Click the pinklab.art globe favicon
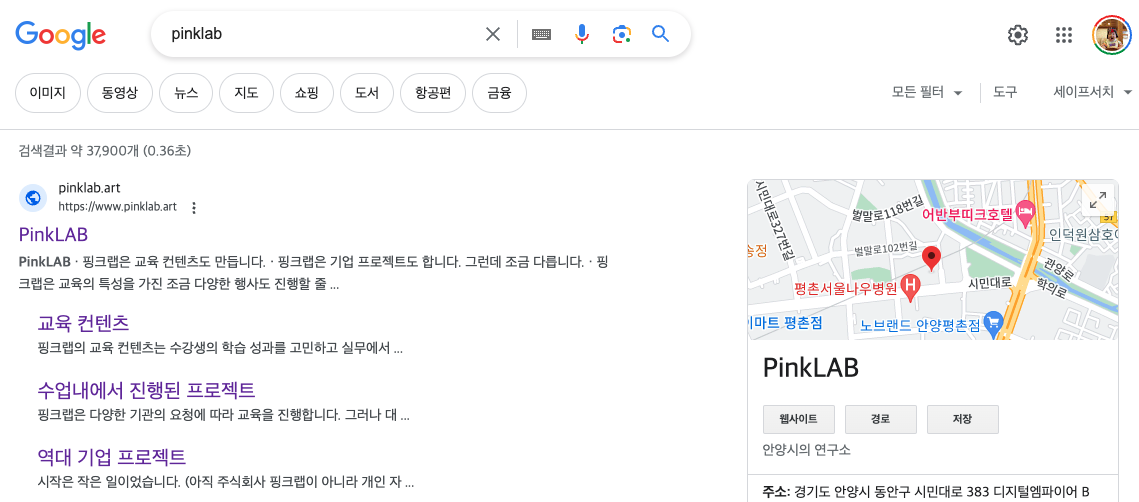1139x502 pixels. (x=33, y=198)
